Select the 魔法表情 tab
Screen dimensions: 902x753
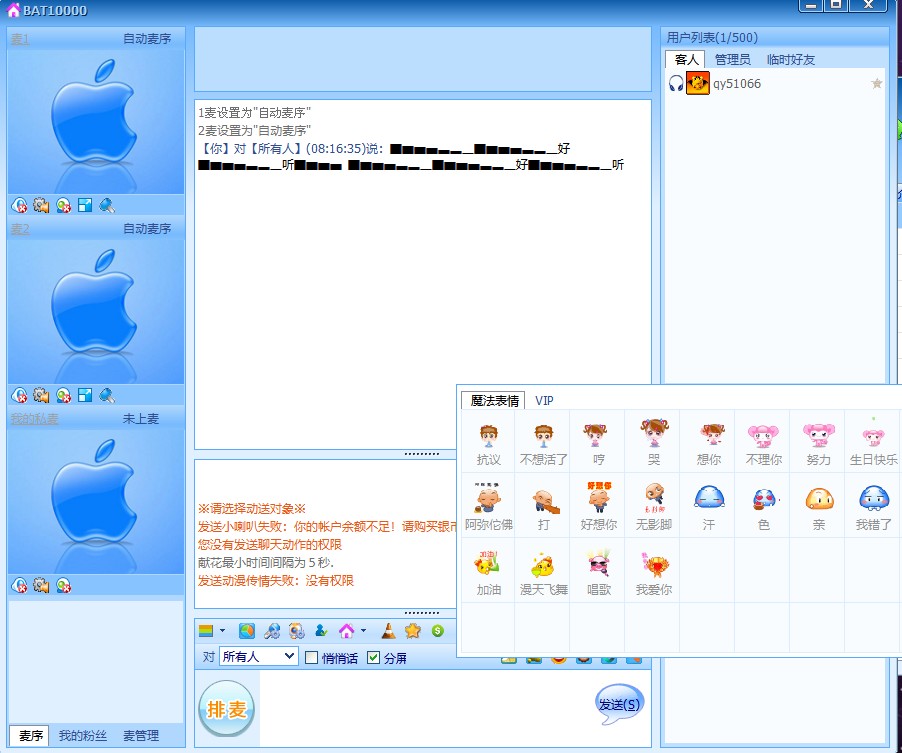coord(494,400)
